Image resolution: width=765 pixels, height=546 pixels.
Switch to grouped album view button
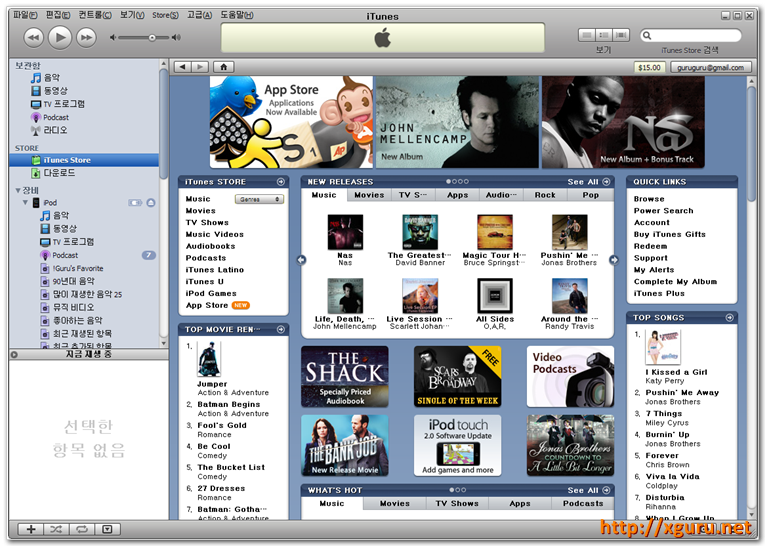click(604, 35)
